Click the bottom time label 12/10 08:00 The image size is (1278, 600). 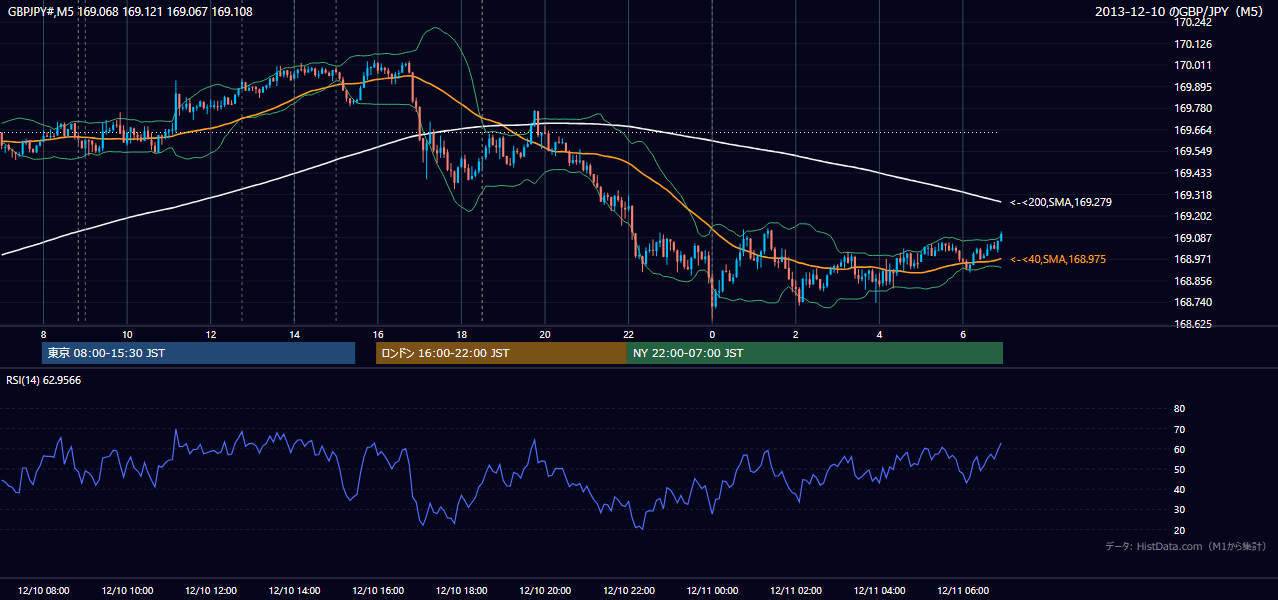(x=43, y=591)
